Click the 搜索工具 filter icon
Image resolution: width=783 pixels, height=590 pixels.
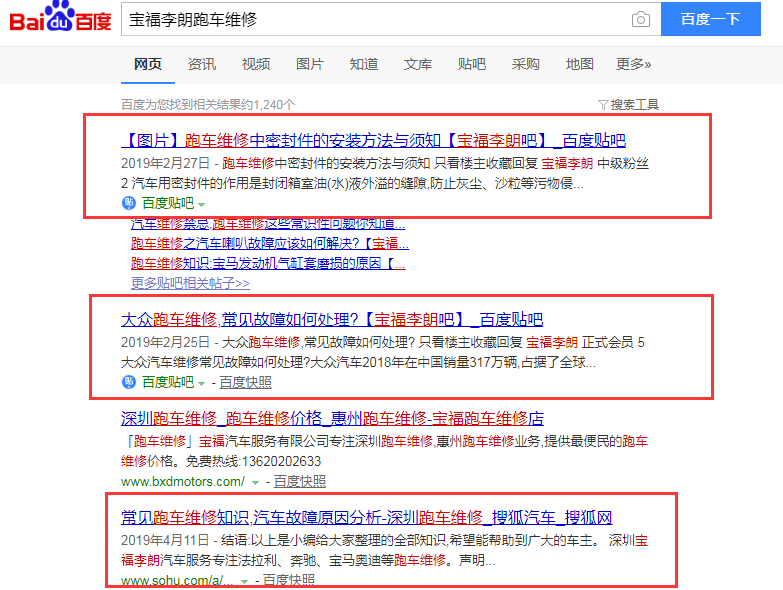pos(603,105)
